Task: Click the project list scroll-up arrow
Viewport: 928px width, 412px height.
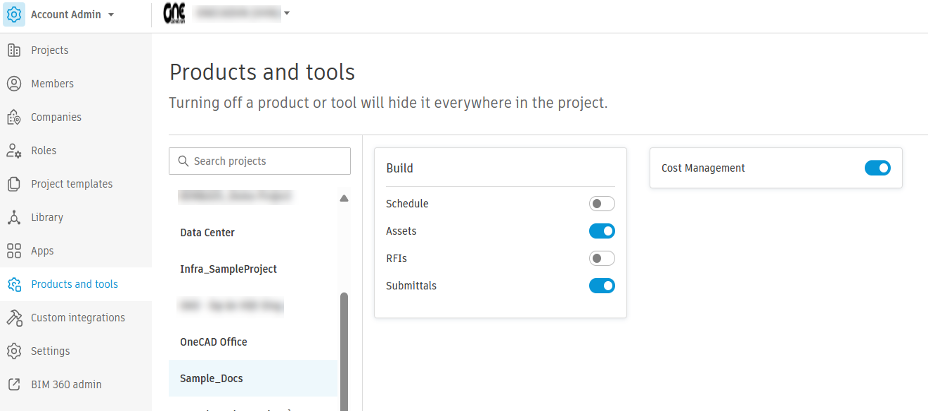Action: point(344,198)
